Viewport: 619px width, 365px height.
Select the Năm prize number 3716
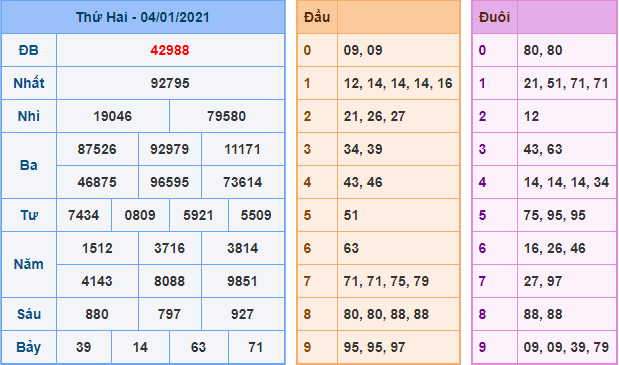tap(170, 248)
